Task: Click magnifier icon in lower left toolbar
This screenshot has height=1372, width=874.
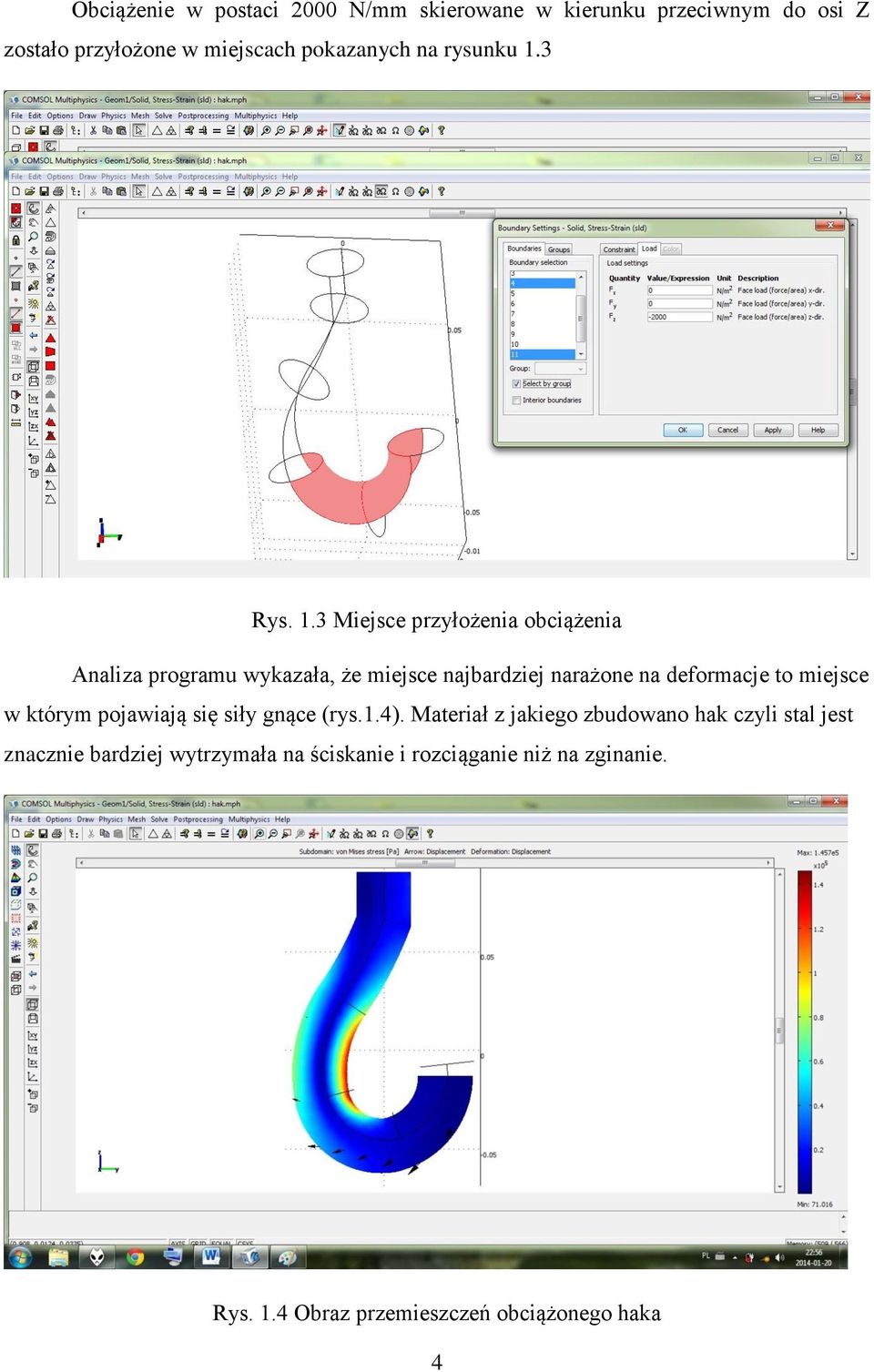Action: [x=33, y=878]
